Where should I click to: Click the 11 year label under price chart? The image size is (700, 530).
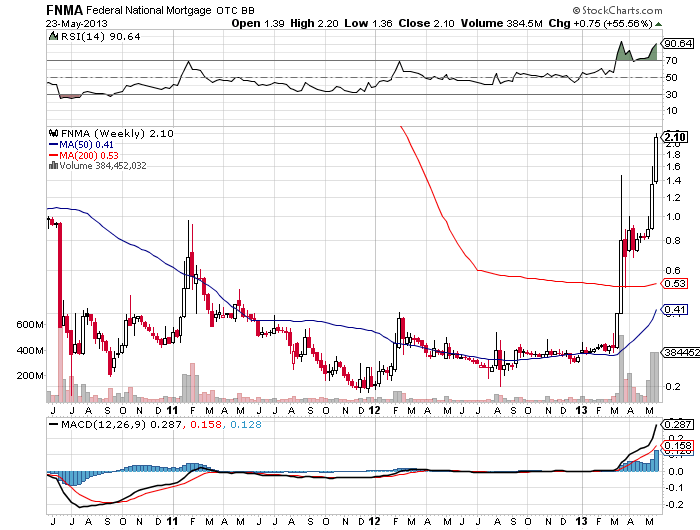172,410
